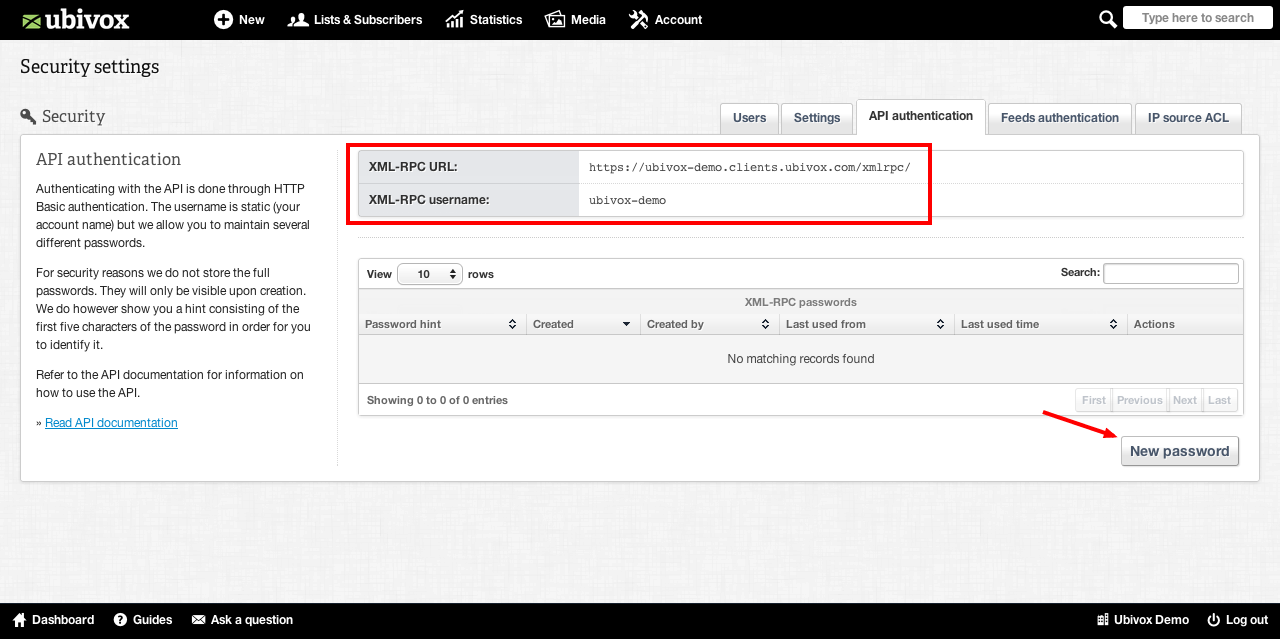The width and height of the screenshot is (1280, 639).
Task: Sort by Created column
Action: coord(583,324)
